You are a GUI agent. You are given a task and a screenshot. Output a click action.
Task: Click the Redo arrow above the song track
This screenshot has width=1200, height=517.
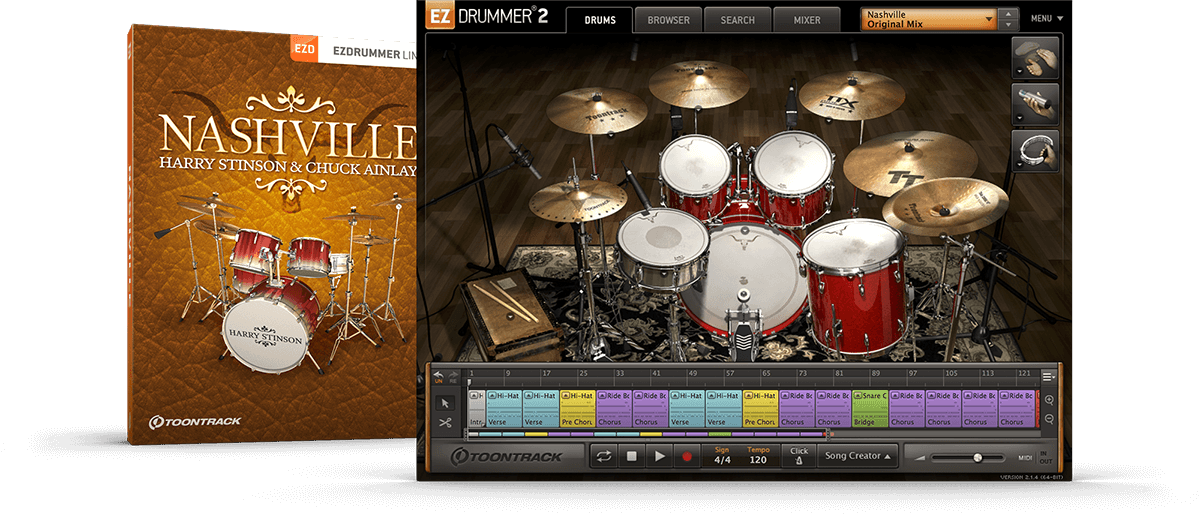click(453, 376)
